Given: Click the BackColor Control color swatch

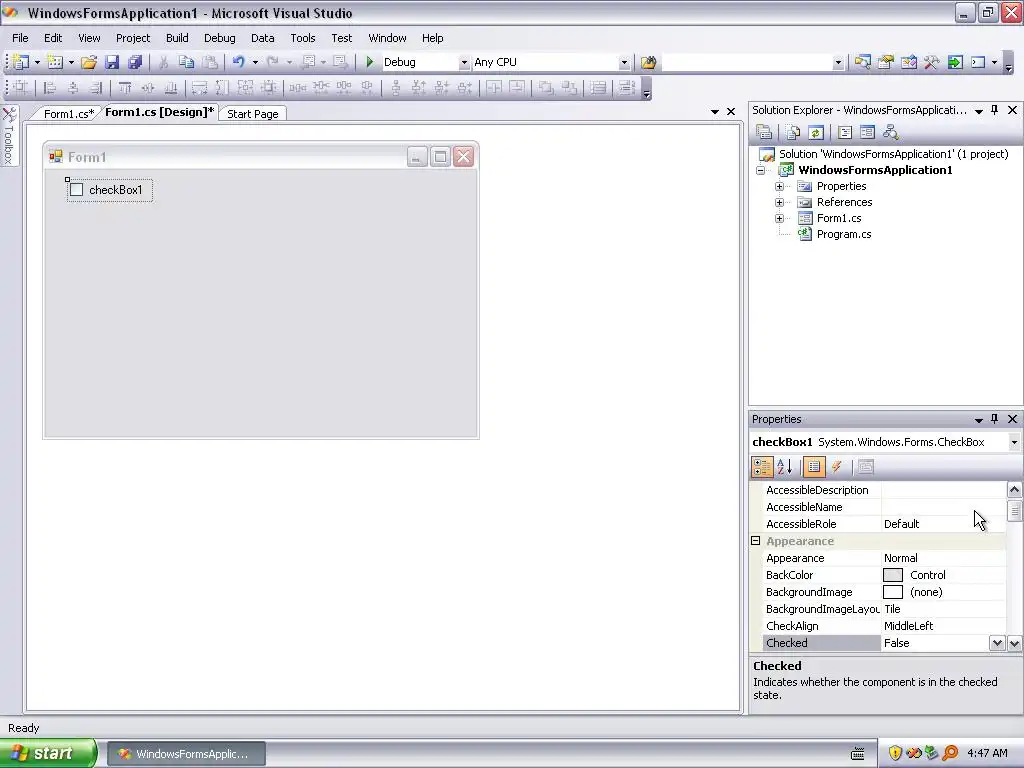Looking at the screenshot, I should pos(893,575).
